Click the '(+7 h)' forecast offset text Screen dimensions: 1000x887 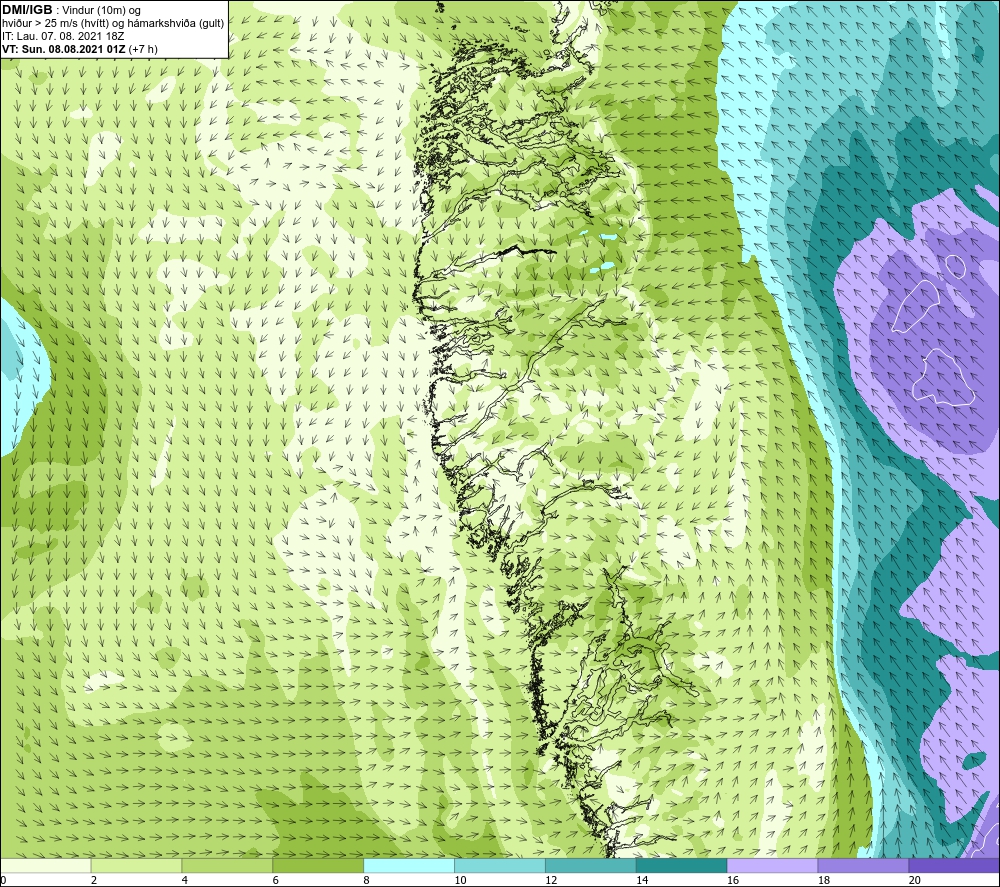[x=143, y=49]
